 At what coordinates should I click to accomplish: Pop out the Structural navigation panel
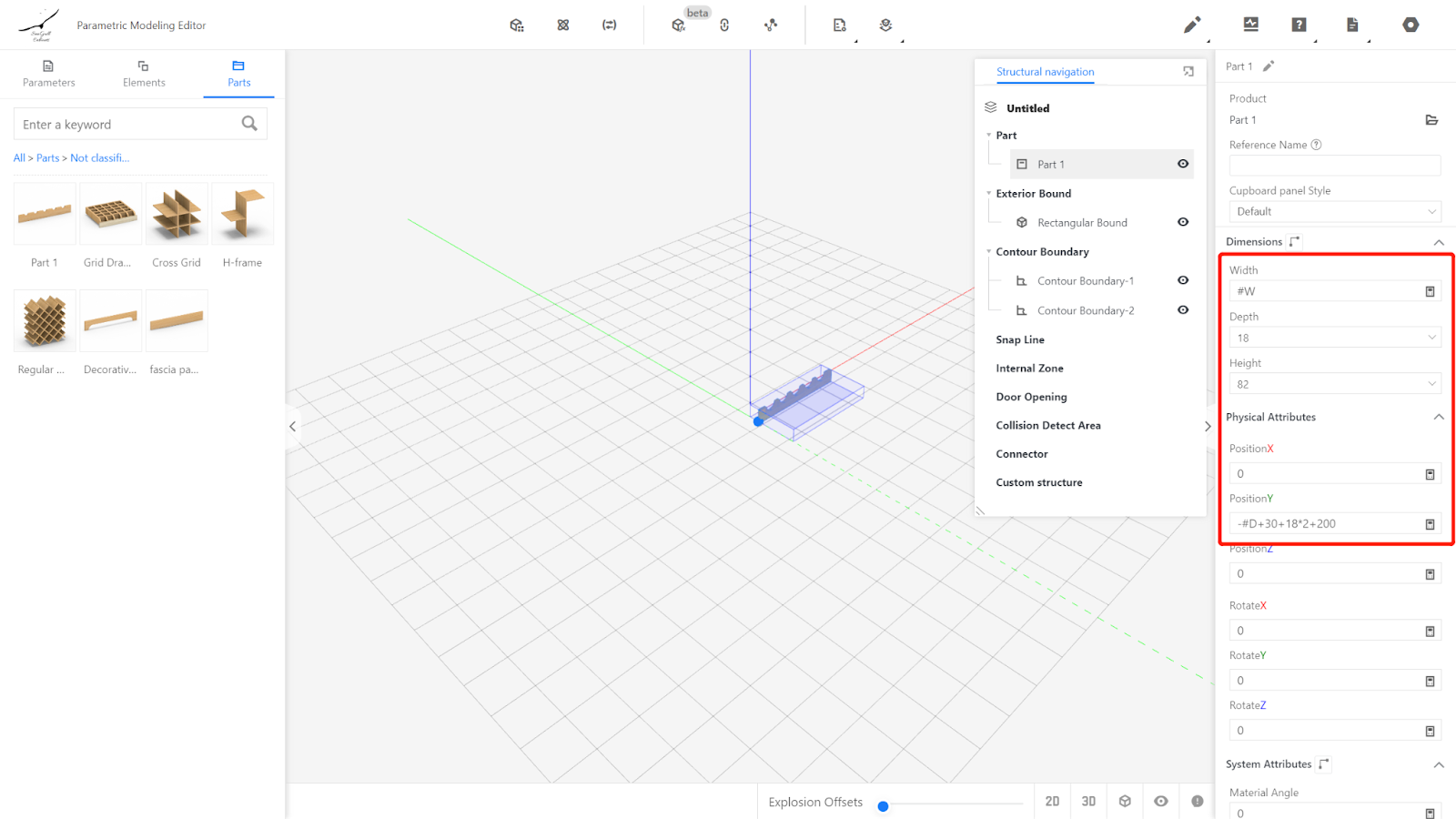point(1188,72)
